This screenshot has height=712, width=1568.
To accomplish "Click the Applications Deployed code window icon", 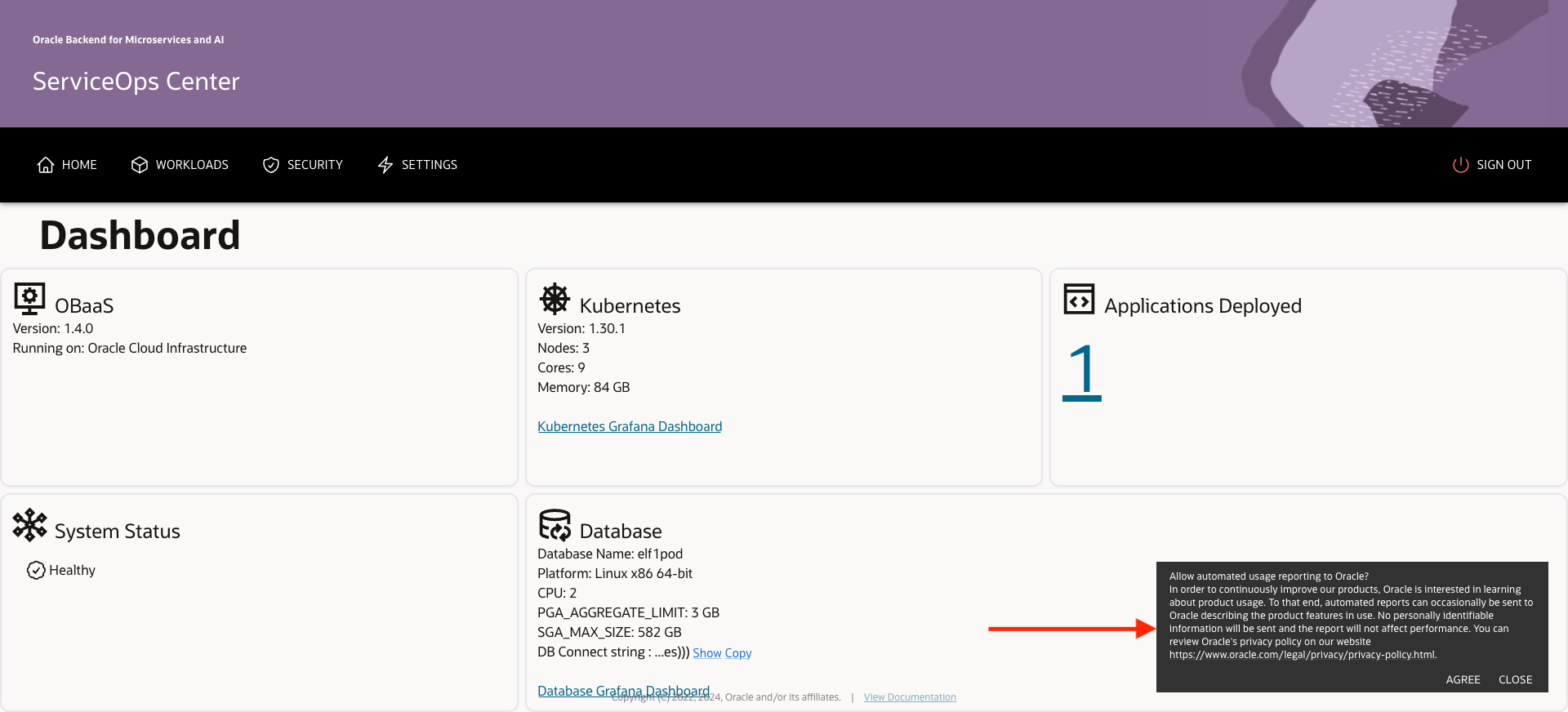I will [x=1079, y=300].
